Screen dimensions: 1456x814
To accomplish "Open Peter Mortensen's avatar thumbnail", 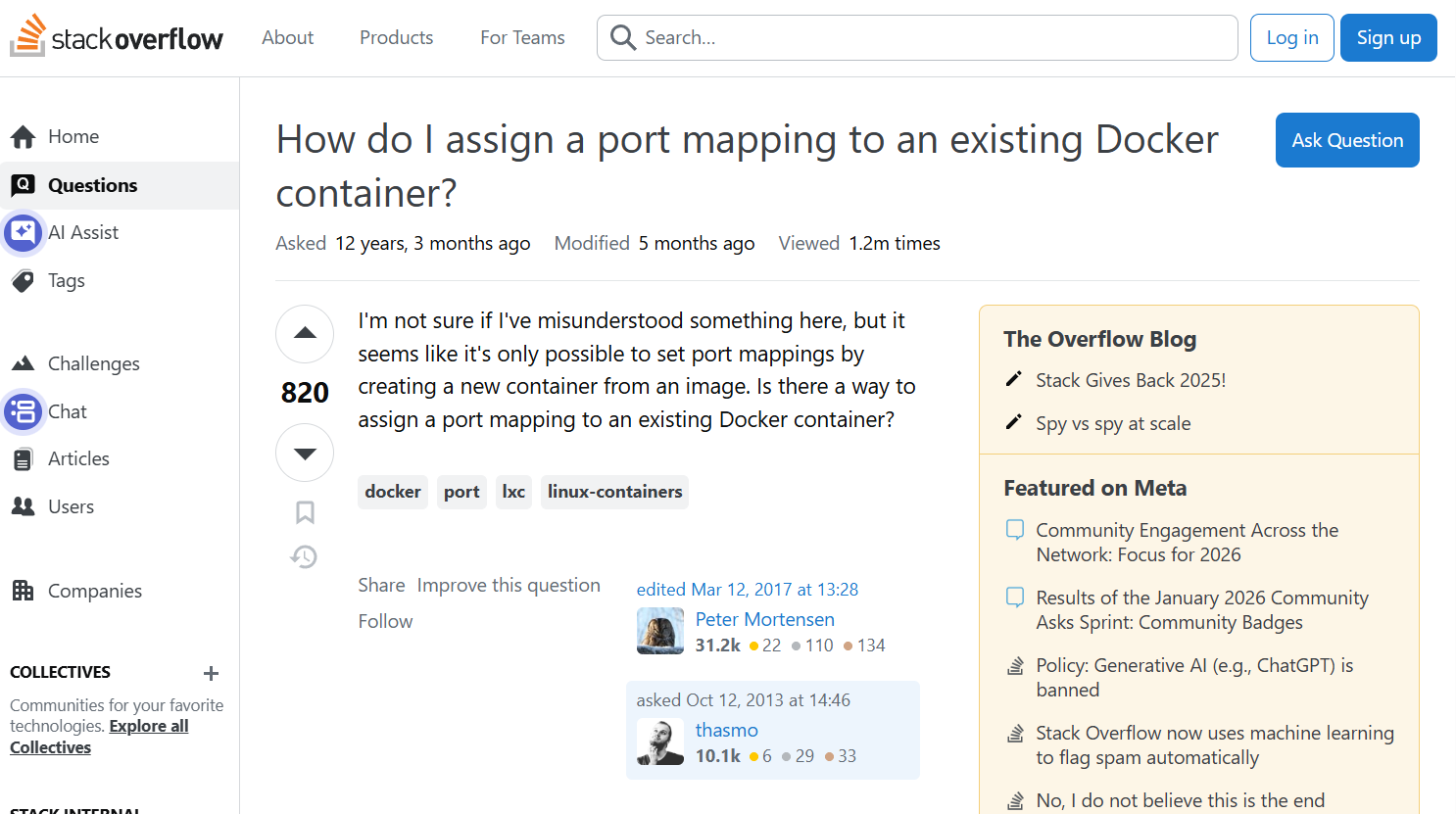I will pos(660,631).
